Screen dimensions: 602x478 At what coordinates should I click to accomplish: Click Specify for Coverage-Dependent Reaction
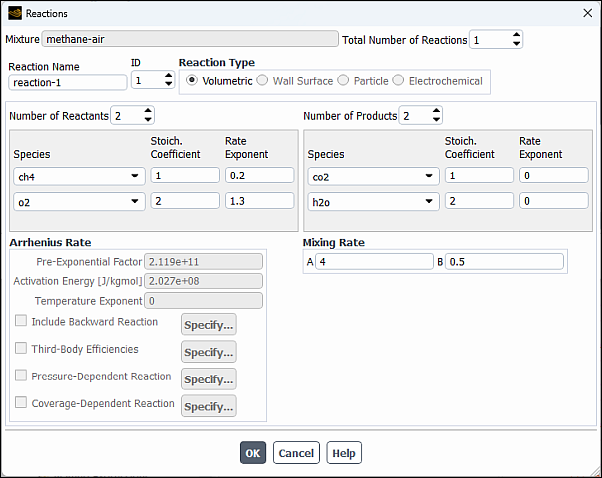click(x=208, y=406)
